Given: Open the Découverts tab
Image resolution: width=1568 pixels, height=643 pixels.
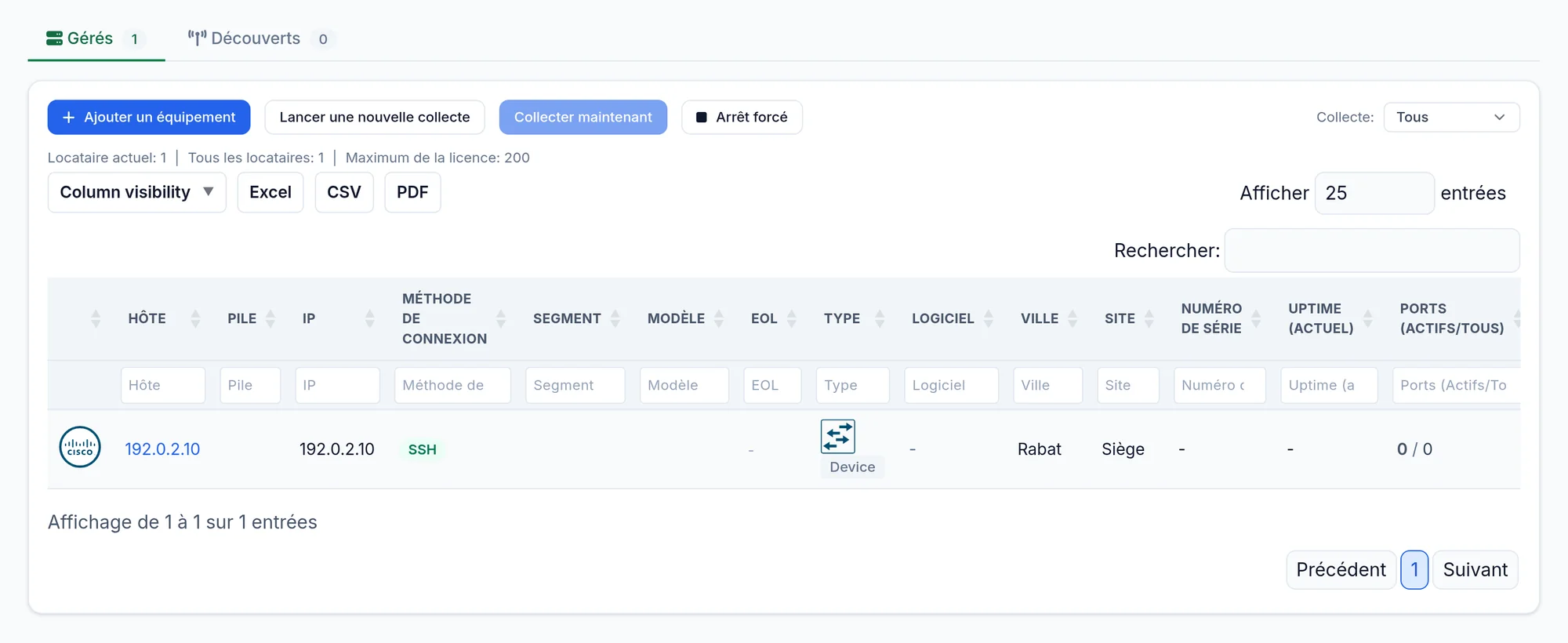Looking at the screenshot, I should click(261, 38).
